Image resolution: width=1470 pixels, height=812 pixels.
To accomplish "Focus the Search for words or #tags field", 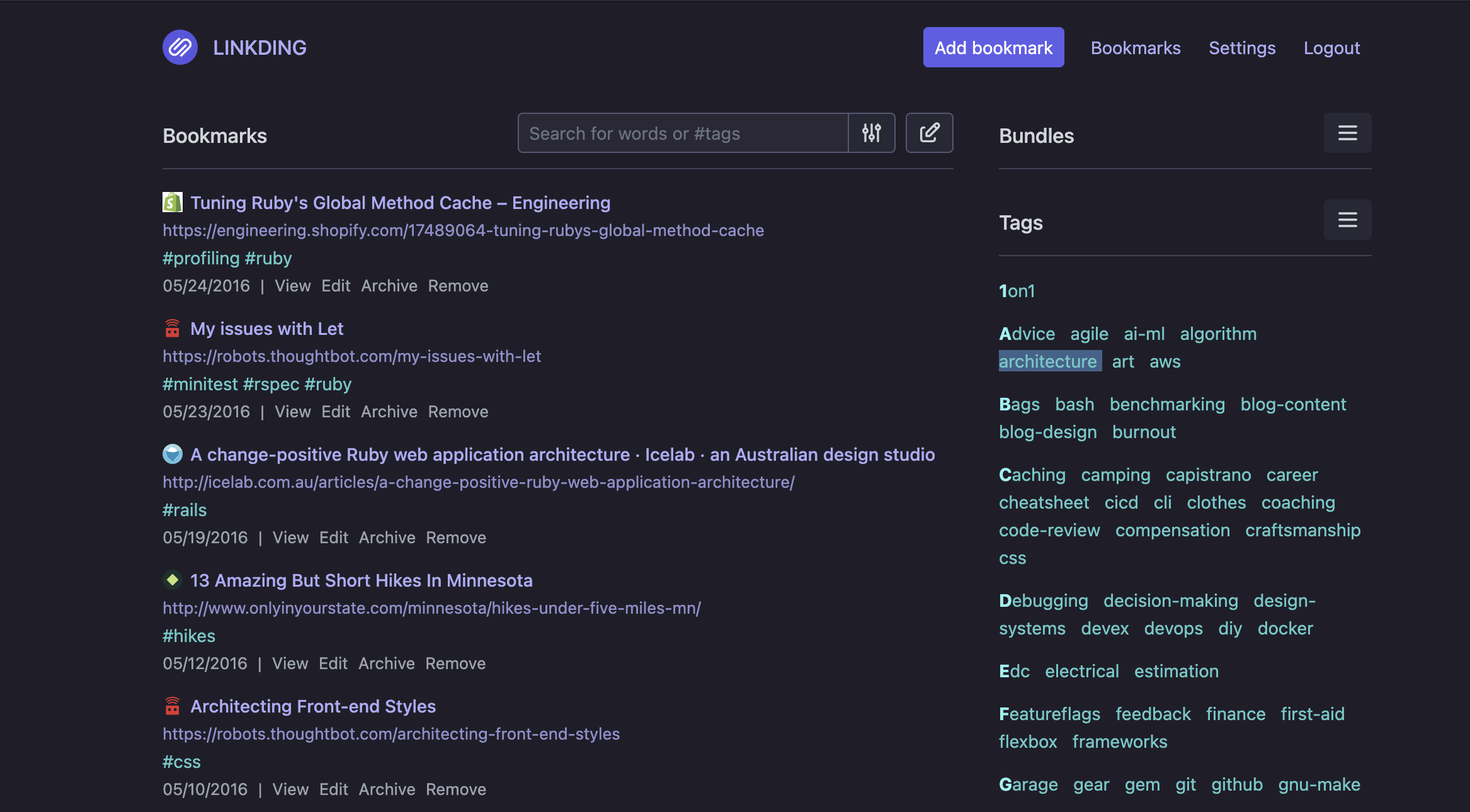I will [683, 133].
